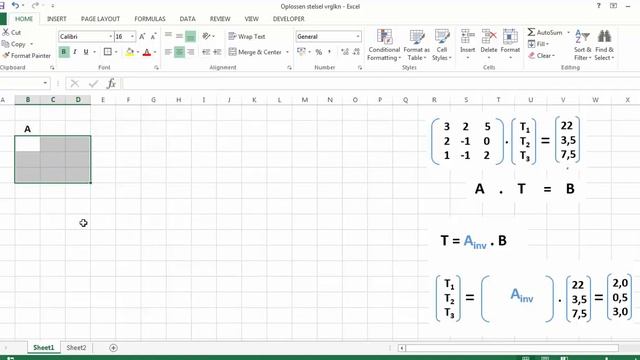This screenshot has height=360, width=640.
Task: Decrease font size with the small A icon
Action: tap(153, 36)
